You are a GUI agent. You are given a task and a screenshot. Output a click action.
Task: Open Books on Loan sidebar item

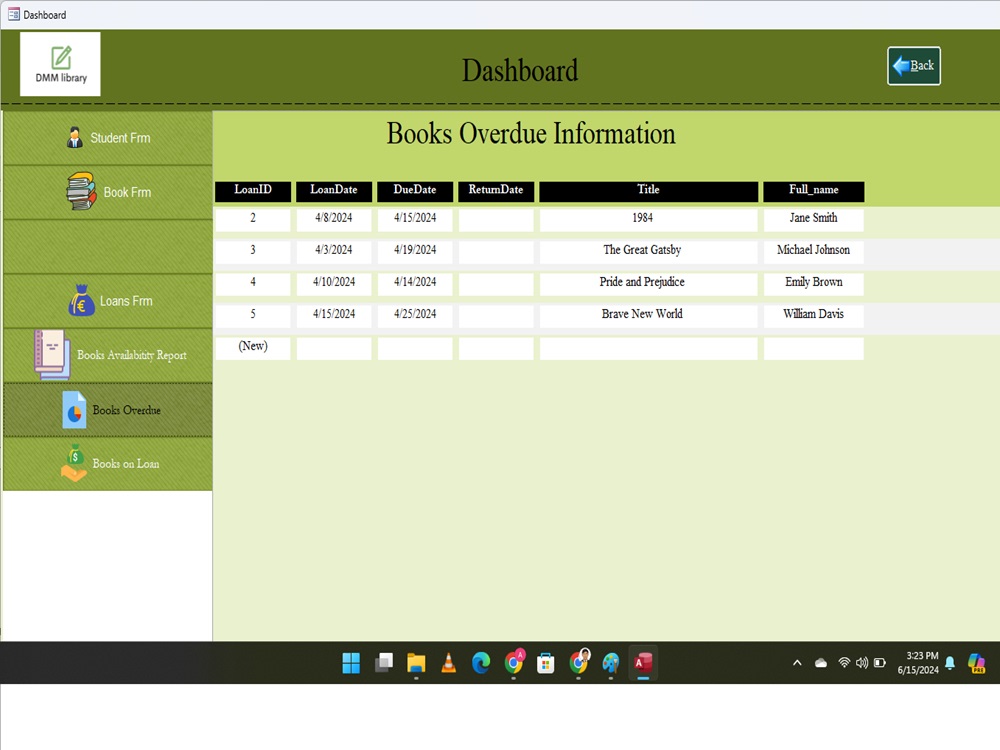pyautogui.click(x=108, y=464)
